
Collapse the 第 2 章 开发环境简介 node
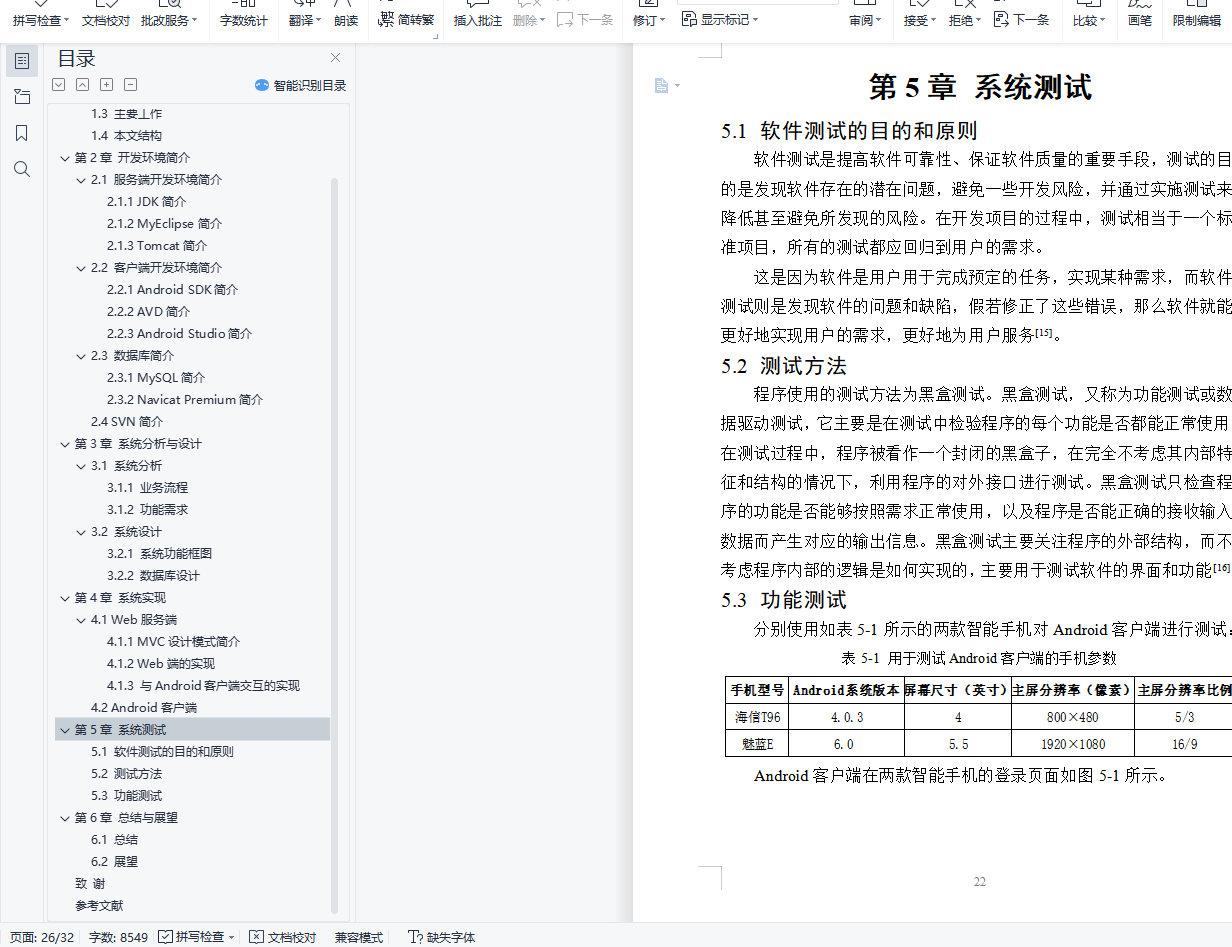[65, 158]
